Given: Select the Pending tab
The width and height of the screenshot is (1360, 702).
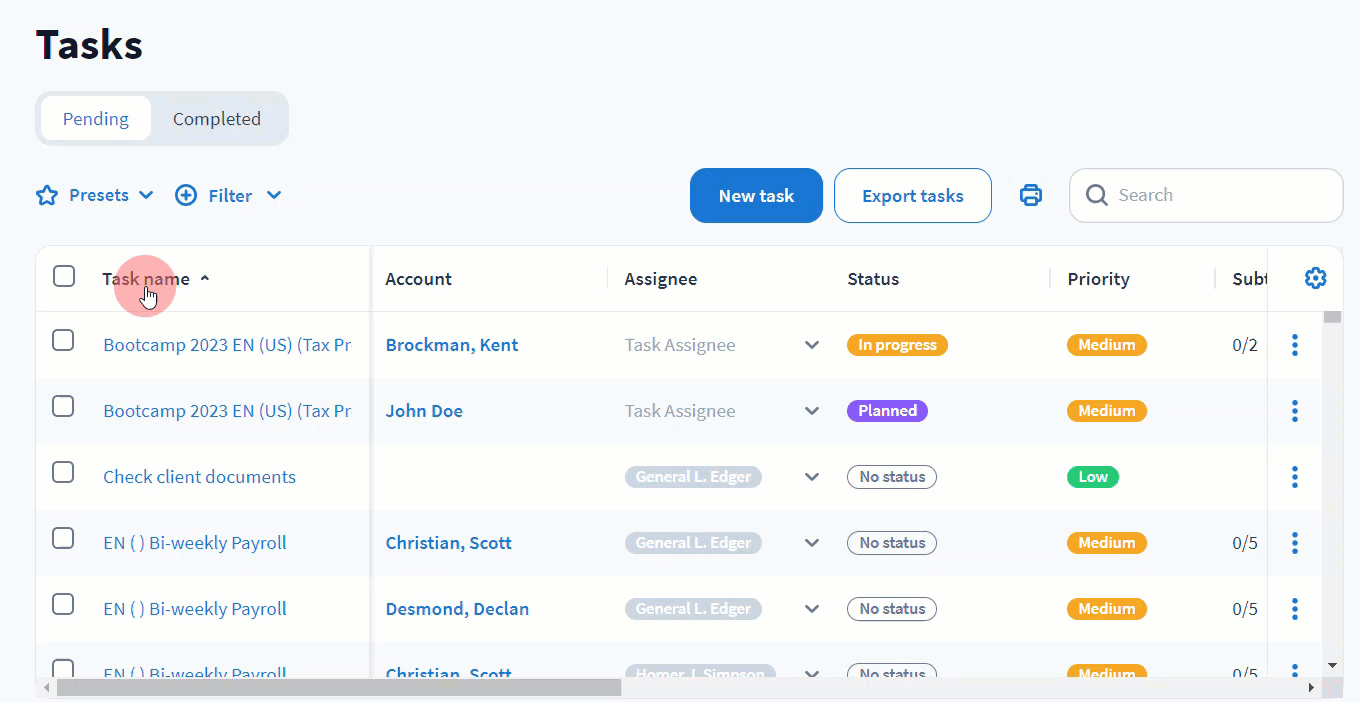Looking at the screenshot, I should pos(96,119).
